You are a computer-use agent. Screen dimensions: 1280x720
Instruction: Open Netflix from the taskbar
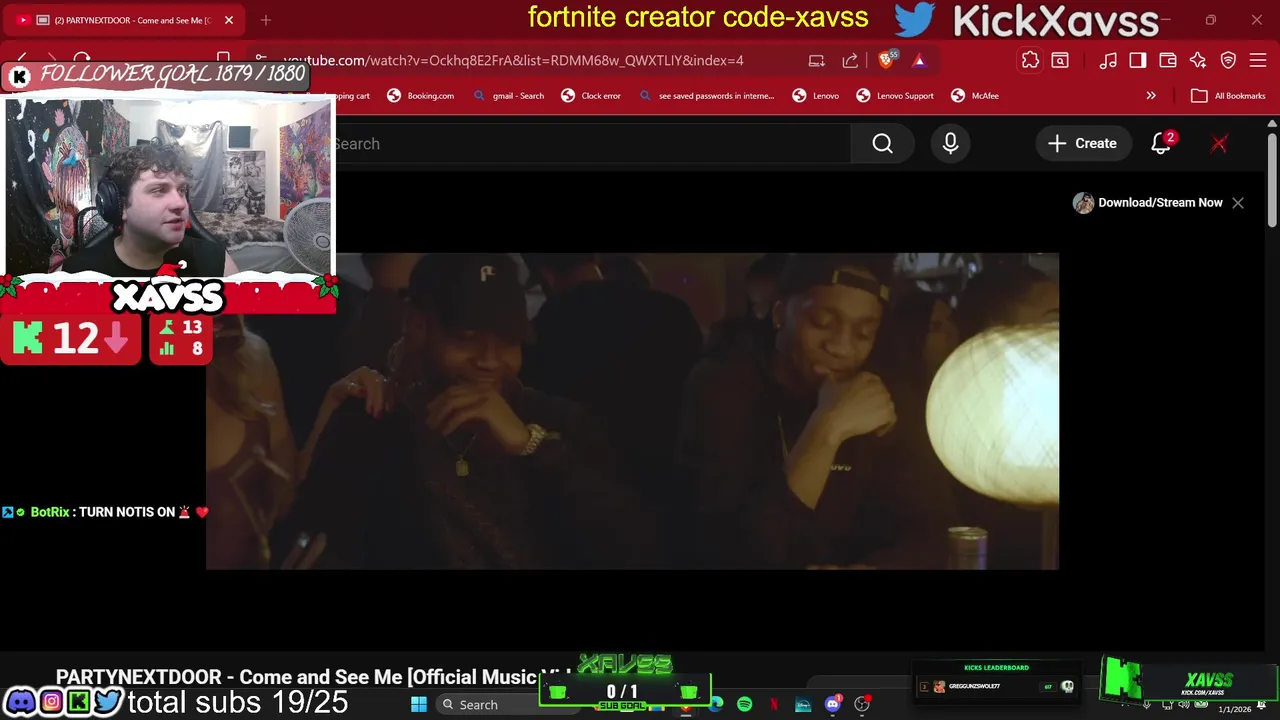(774, 705)
